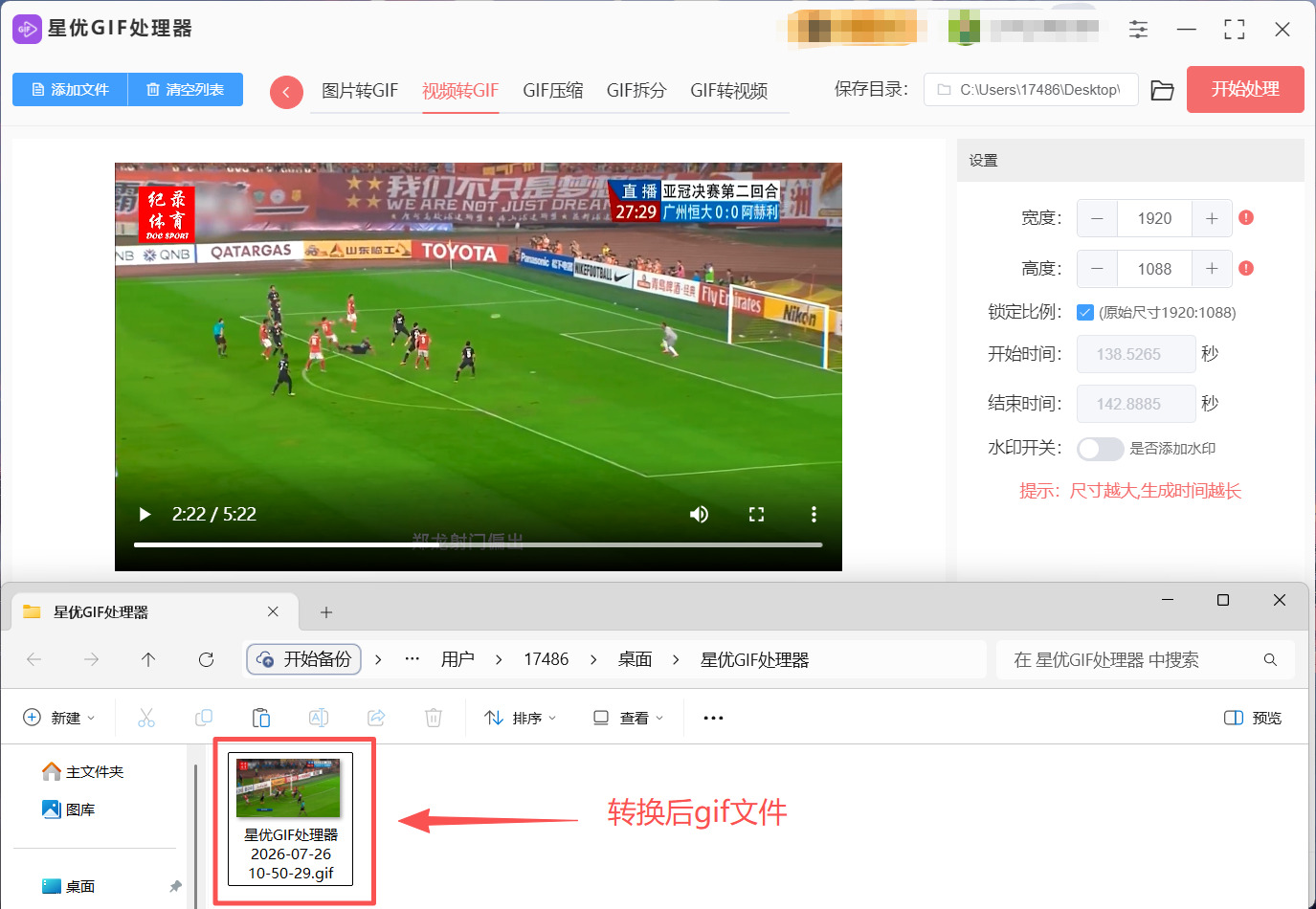Increase height with the plus button
This screenshot has width=1316, height=909.
tap(1212, 269)
